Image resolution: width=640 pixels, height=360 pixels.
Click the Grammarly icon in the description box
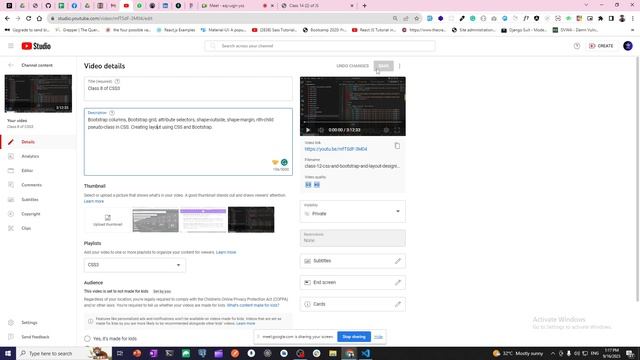pyautogui.click(x=284, y=162)
